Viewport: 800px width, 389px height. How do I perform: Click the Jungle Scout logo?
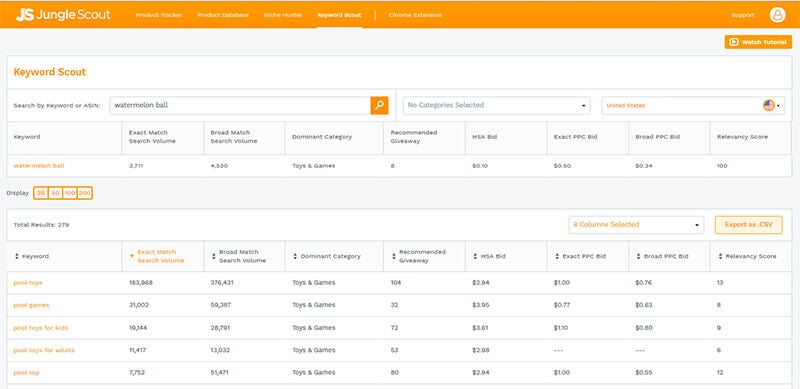coord(63,15)
